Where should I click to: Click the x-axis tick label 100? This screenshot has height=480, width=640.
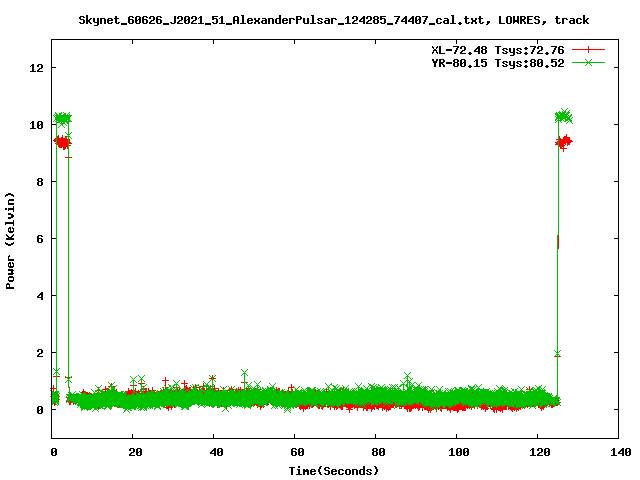click(x=459, y=452)
